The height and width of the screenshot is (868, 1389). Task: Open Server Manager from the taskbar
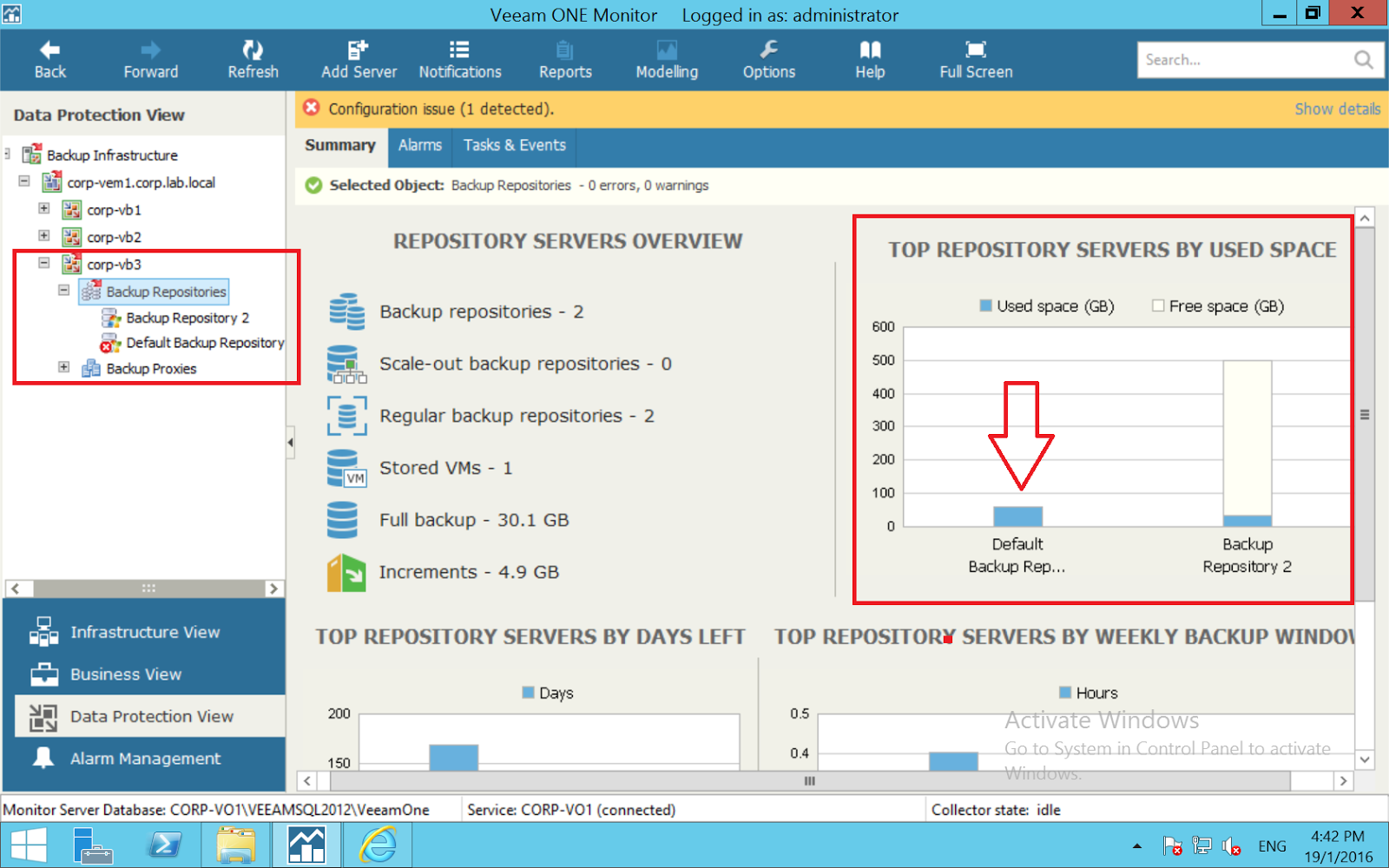[92, 845]
